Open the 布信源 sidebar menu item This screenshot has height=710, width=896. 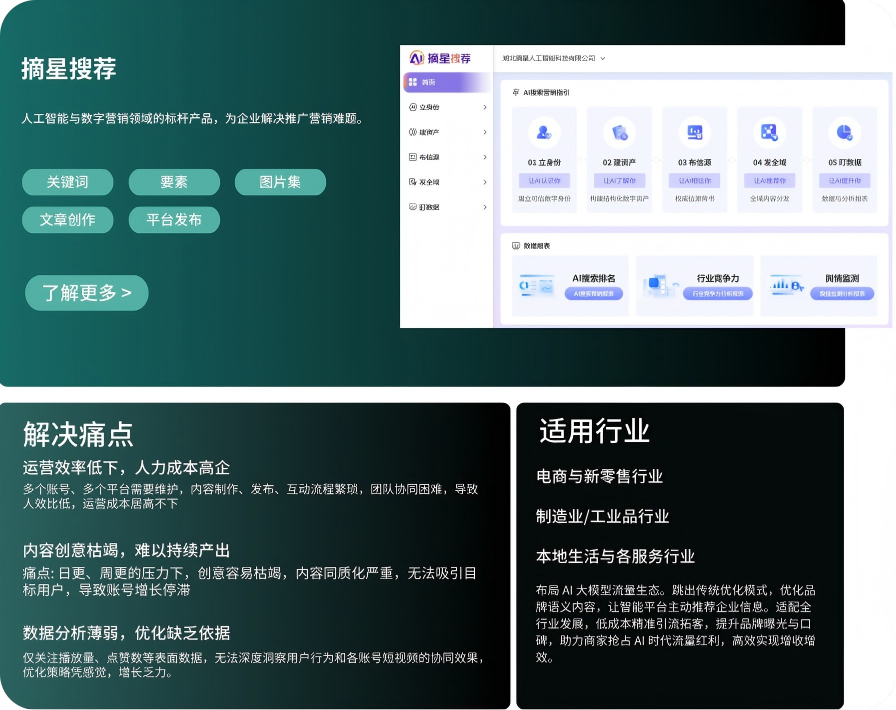point(447,157)
